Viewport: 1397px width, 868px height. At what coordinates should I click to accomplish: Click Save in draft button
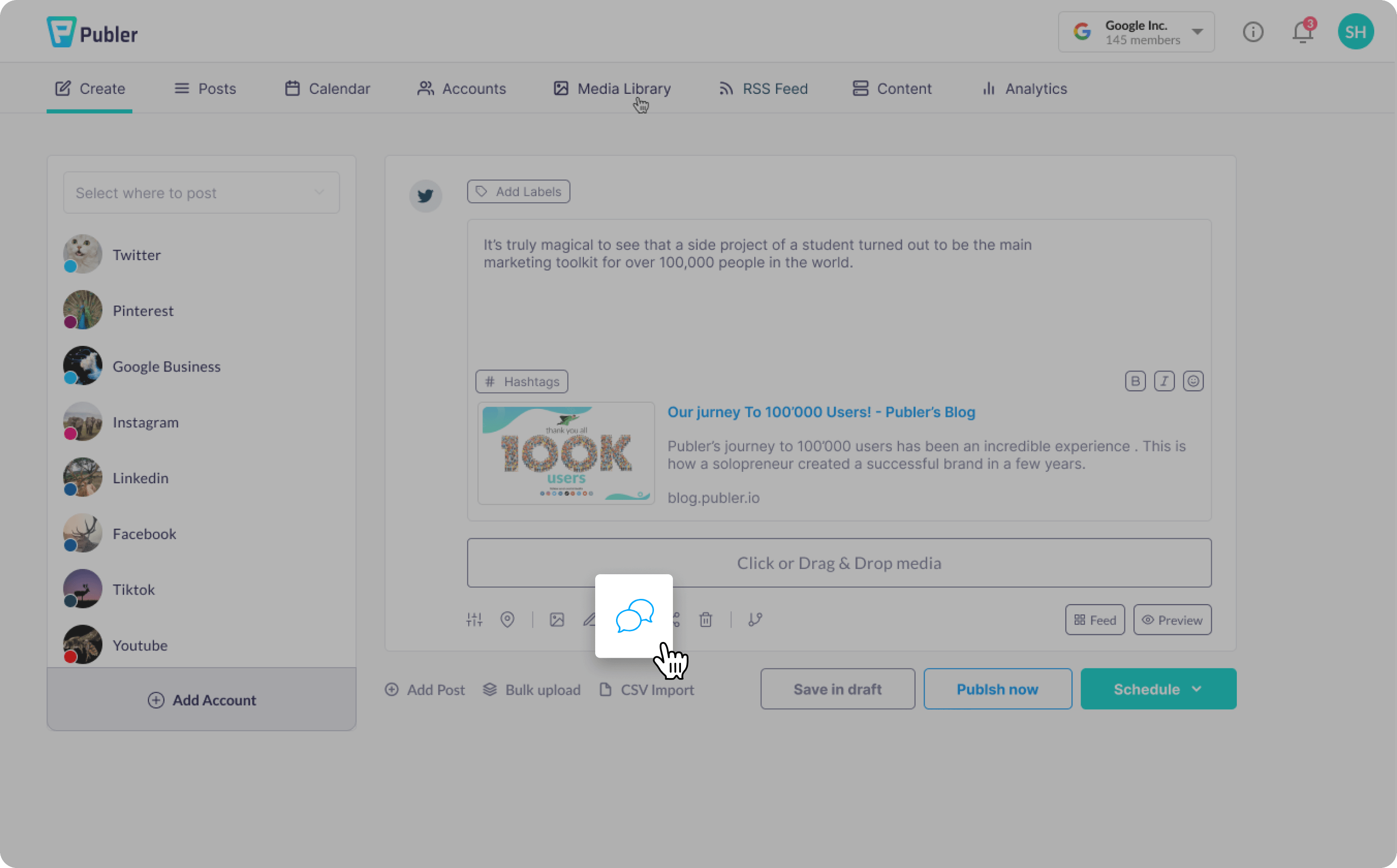(837, 689)
